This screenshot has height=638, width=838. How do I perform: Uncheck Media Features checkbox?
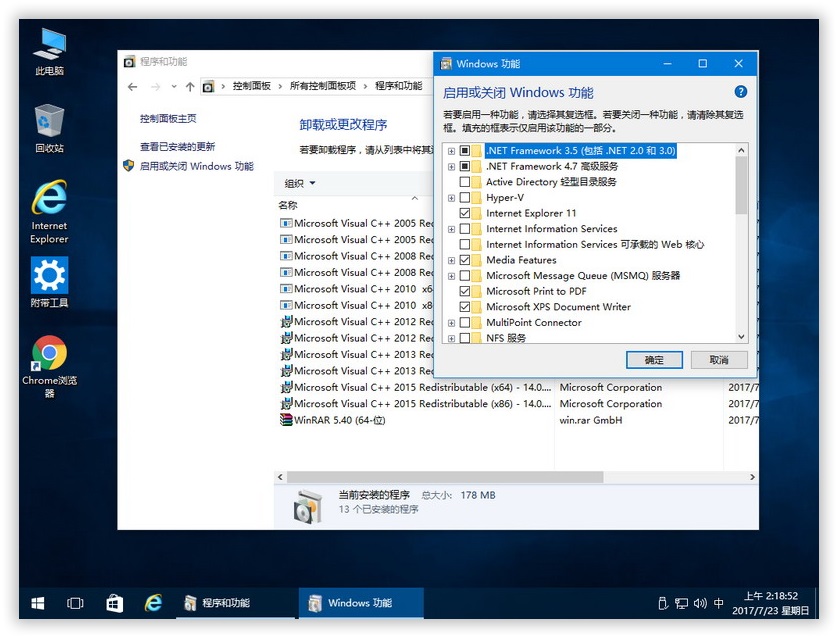(464, 260)
